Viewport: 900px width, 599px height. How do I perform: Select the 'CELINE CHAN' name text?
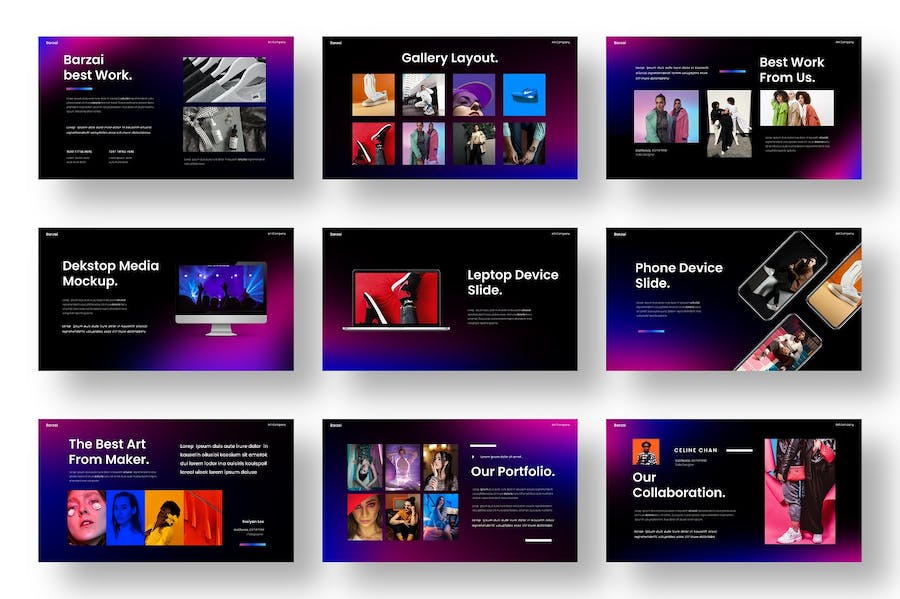point(695,450)
